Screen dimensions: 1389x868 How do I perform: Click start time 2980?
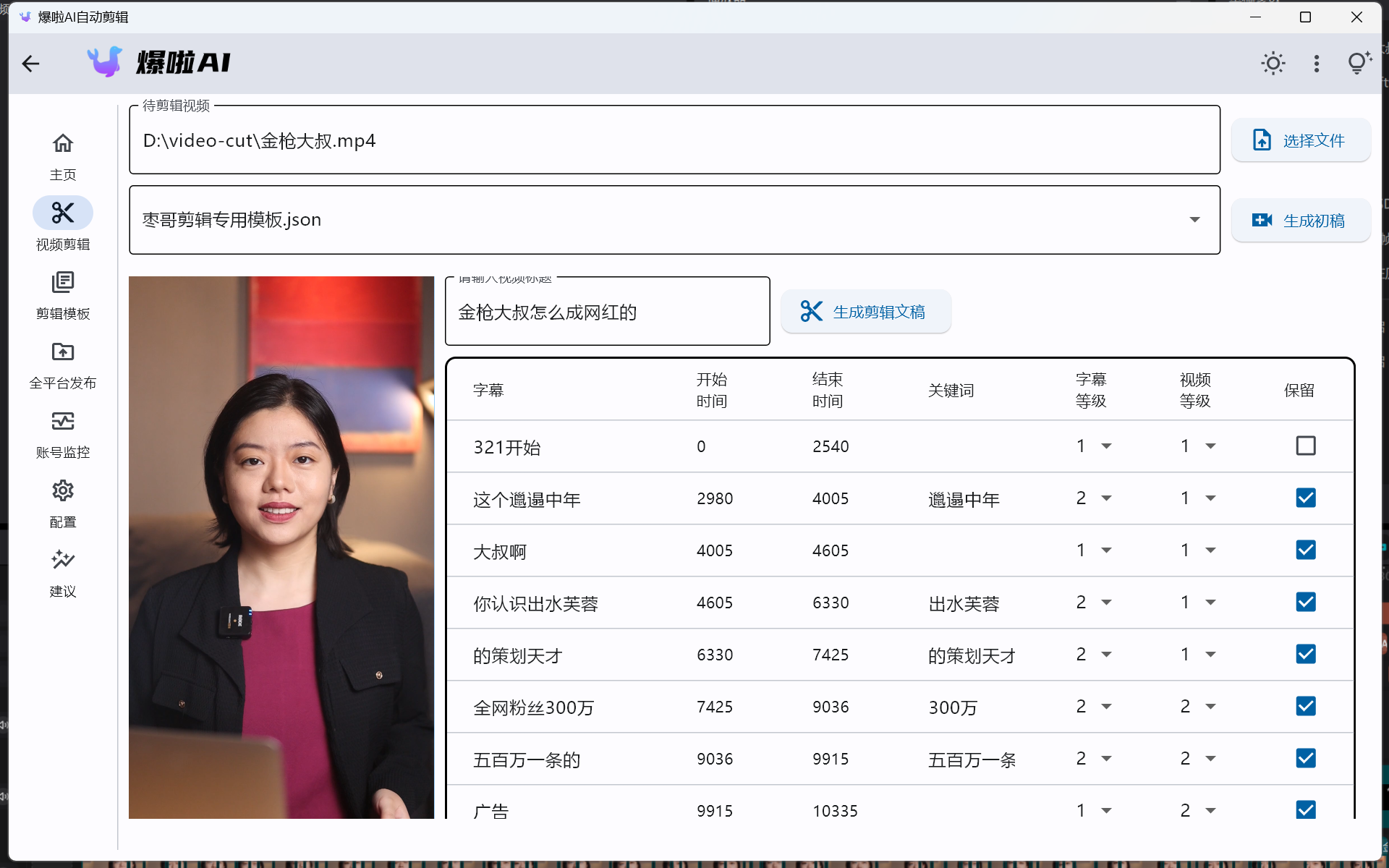point(715,498)
